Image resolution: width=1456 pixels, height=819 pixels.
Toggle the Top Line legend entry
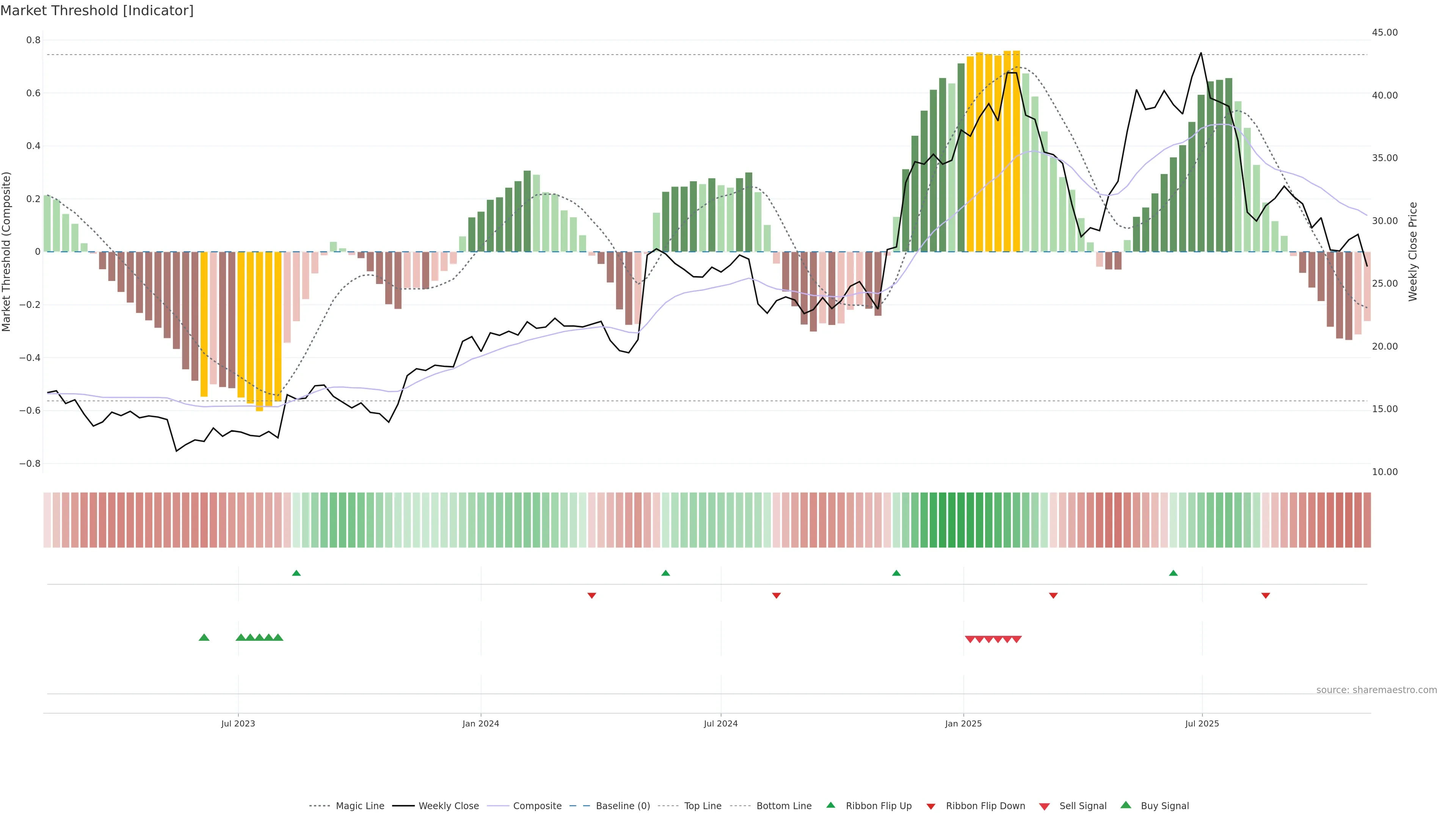[703, 806]
